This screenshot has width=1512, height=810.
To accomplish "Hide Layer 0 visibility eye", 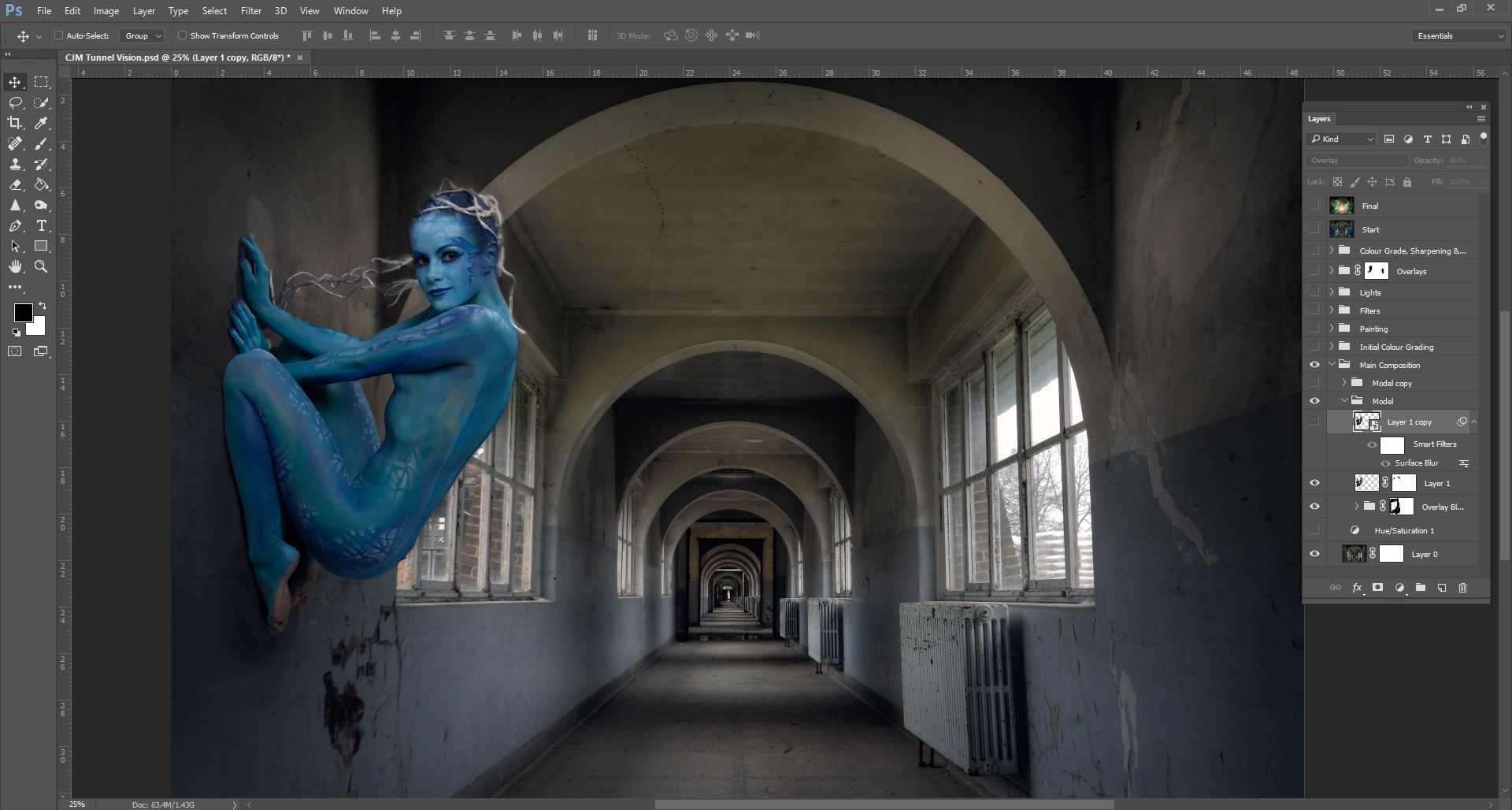I will [1314, 554].
